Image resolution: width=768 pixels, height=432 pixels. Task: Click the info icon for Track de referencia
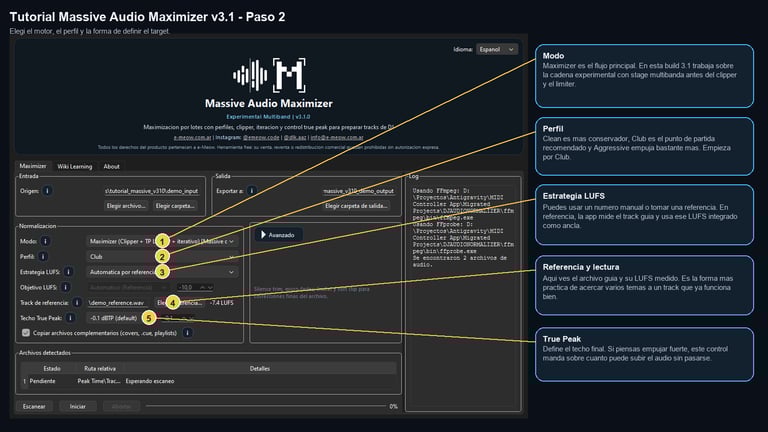point(77,303)
